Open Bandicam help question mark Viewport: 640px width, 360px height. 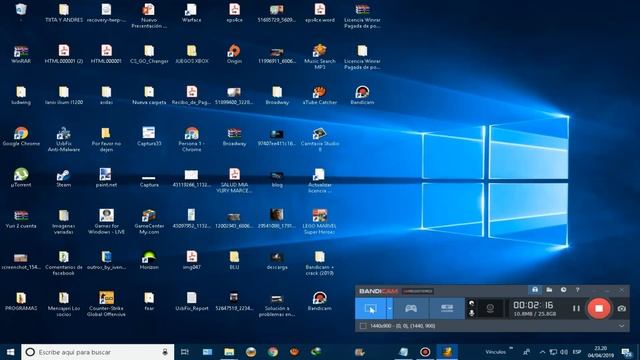pos(577,290)
